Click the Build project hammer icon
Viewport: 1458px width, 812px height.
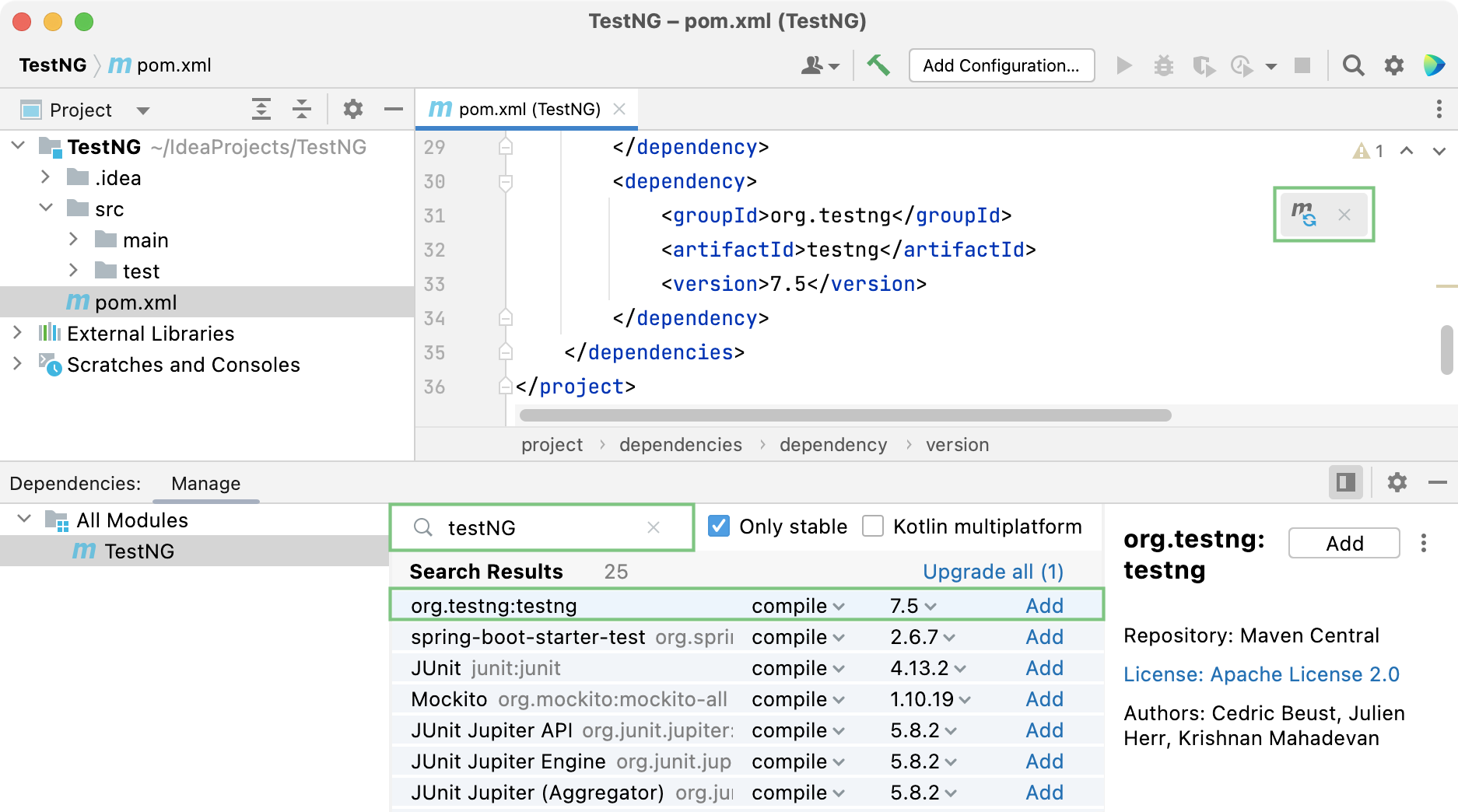tap(878, 65)
